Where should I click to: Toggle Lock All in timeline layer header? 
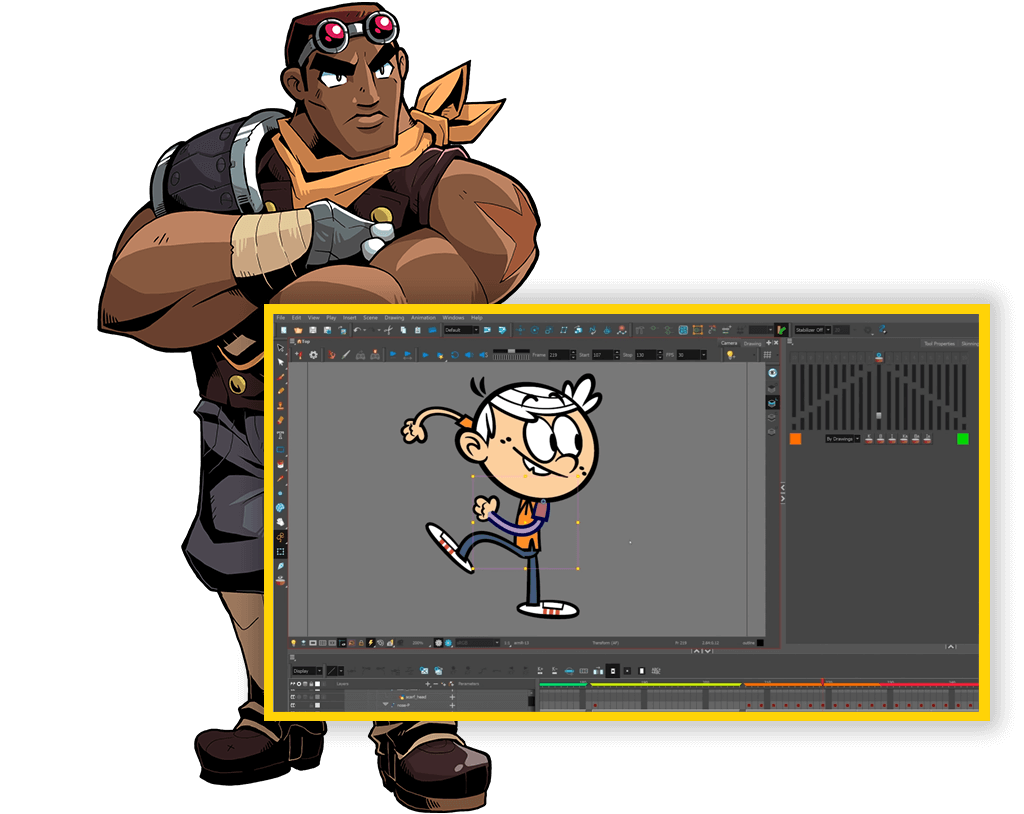[x=312, y=684]
